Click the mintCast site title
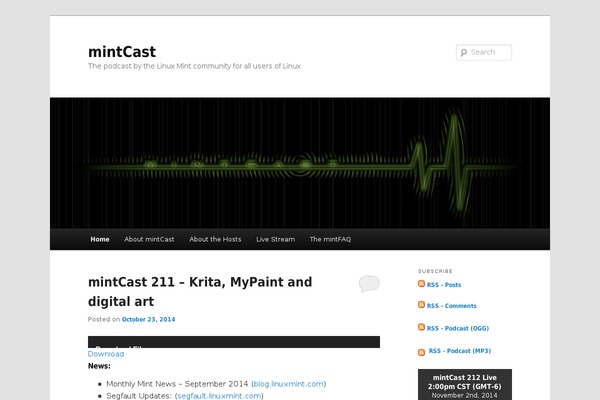This screenshot has width=600, height=400. [x=122, y=52]
